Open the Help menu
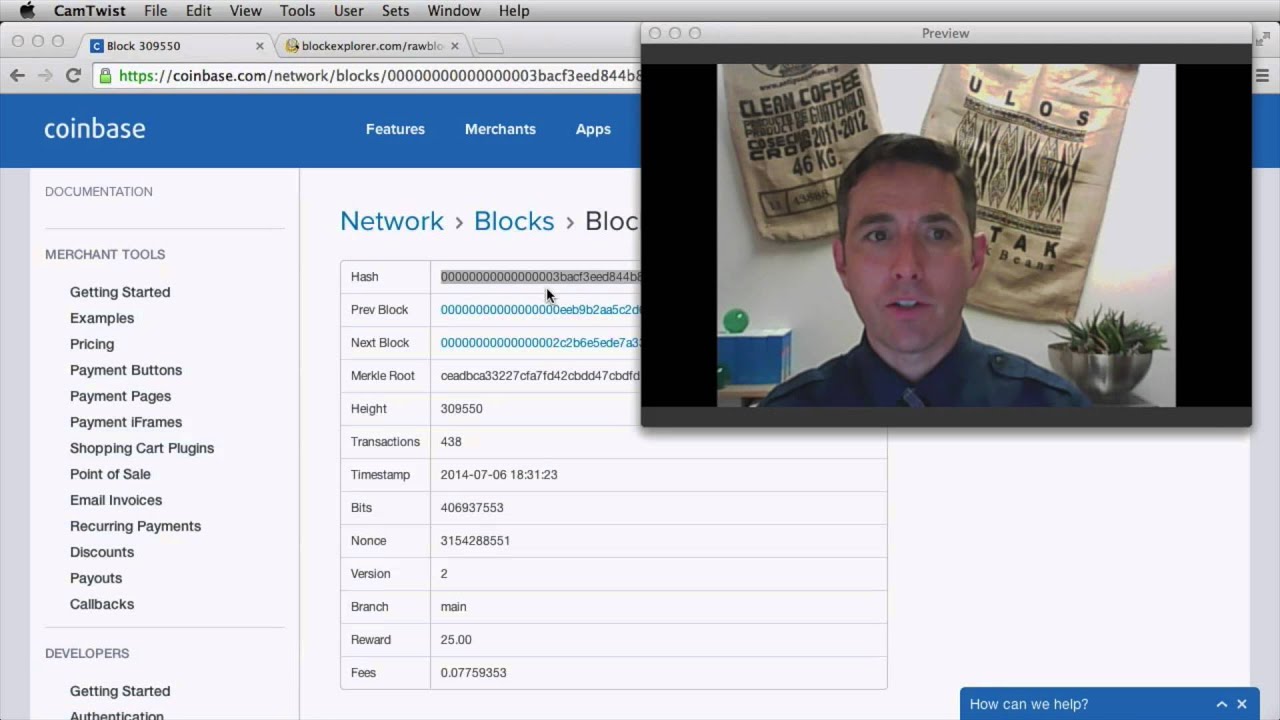 tap(514, 11)
